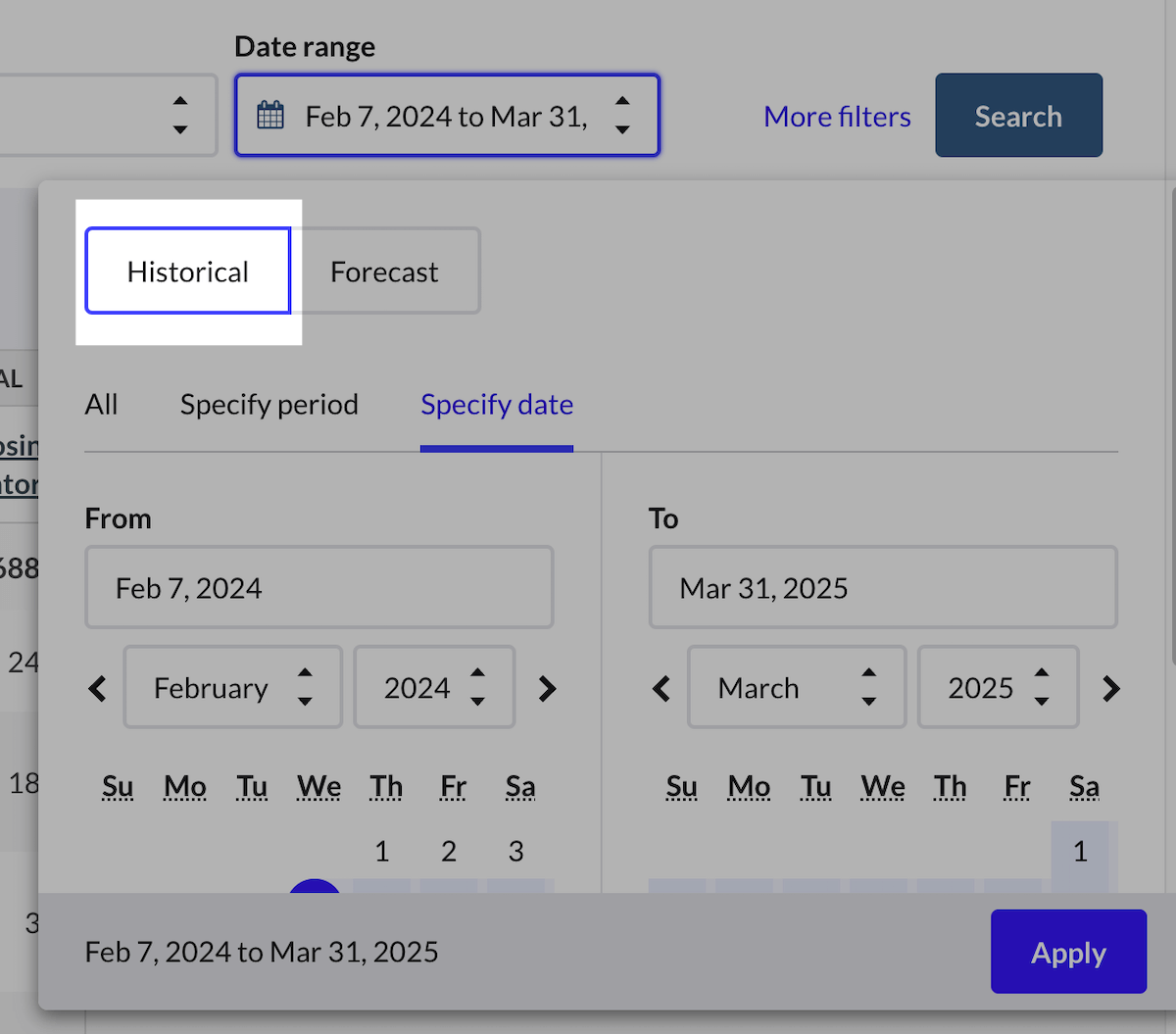Go to previous month in To calendar

click(x=661, y=688)
